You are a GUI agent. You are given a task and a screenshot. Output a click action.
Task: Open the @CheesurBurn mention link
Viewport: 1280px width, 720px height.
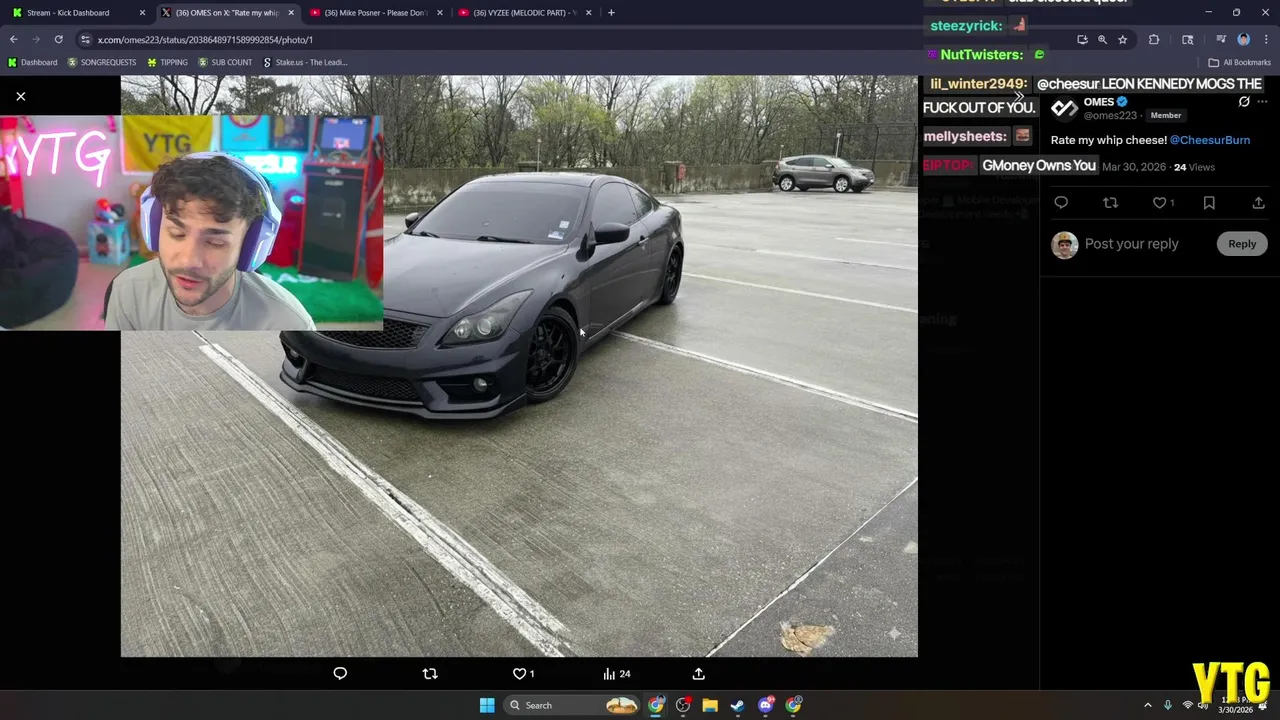pyautogui.click(x=1210, y=140)
